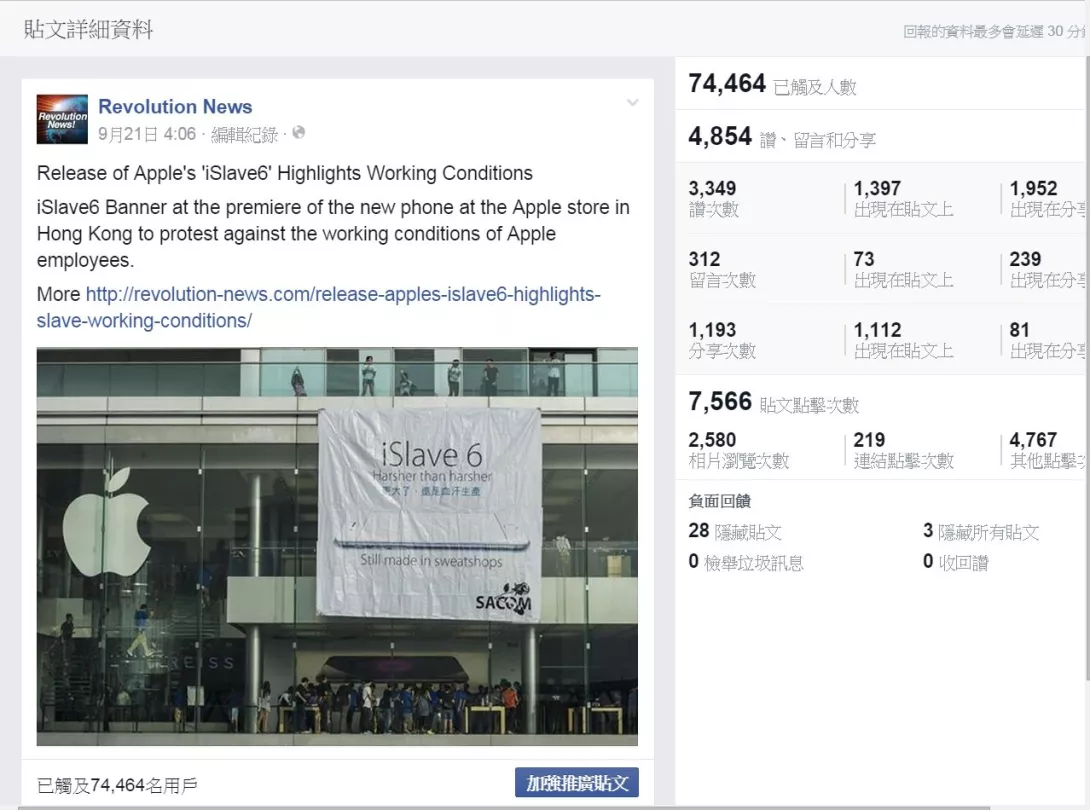1090x810 pixels.
Task: Click the 81 shares on shares stat
Action: 1048,340
